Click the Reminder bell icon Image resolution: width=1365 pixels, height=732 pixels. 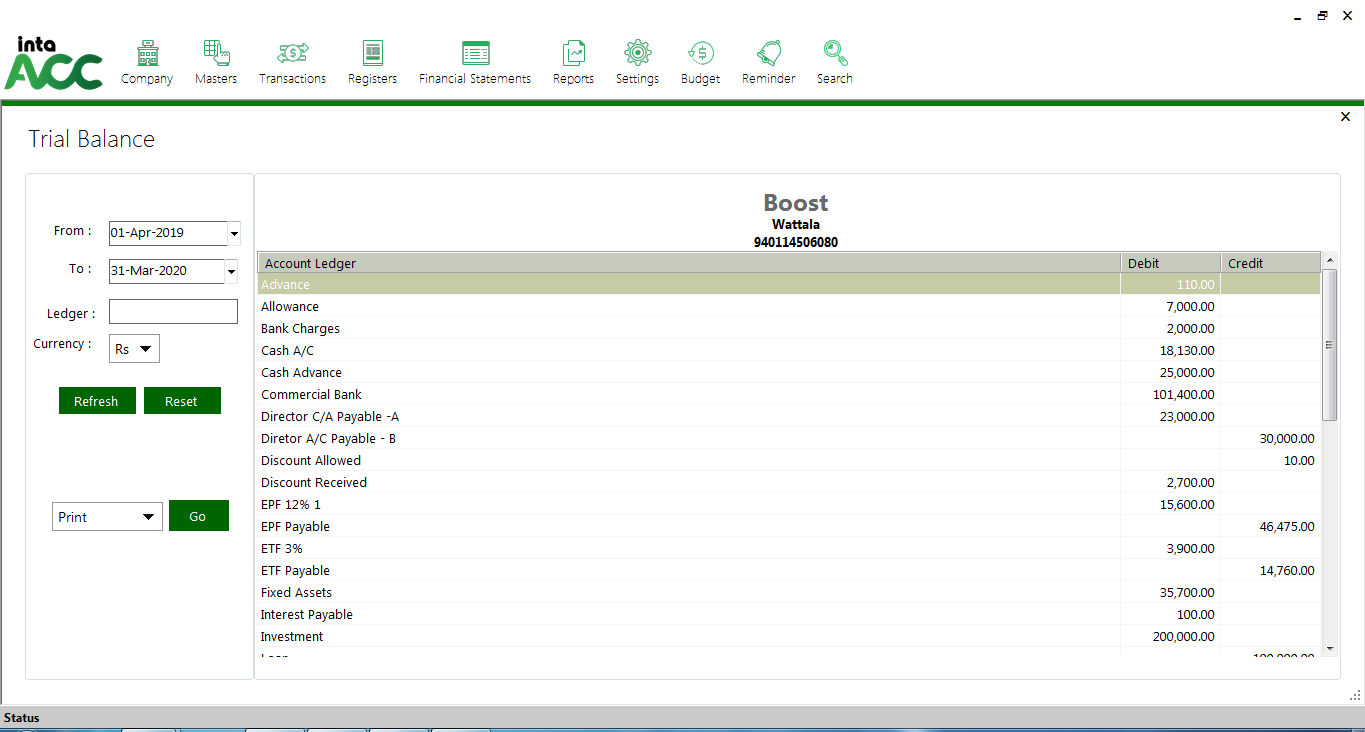pos(768,54)
